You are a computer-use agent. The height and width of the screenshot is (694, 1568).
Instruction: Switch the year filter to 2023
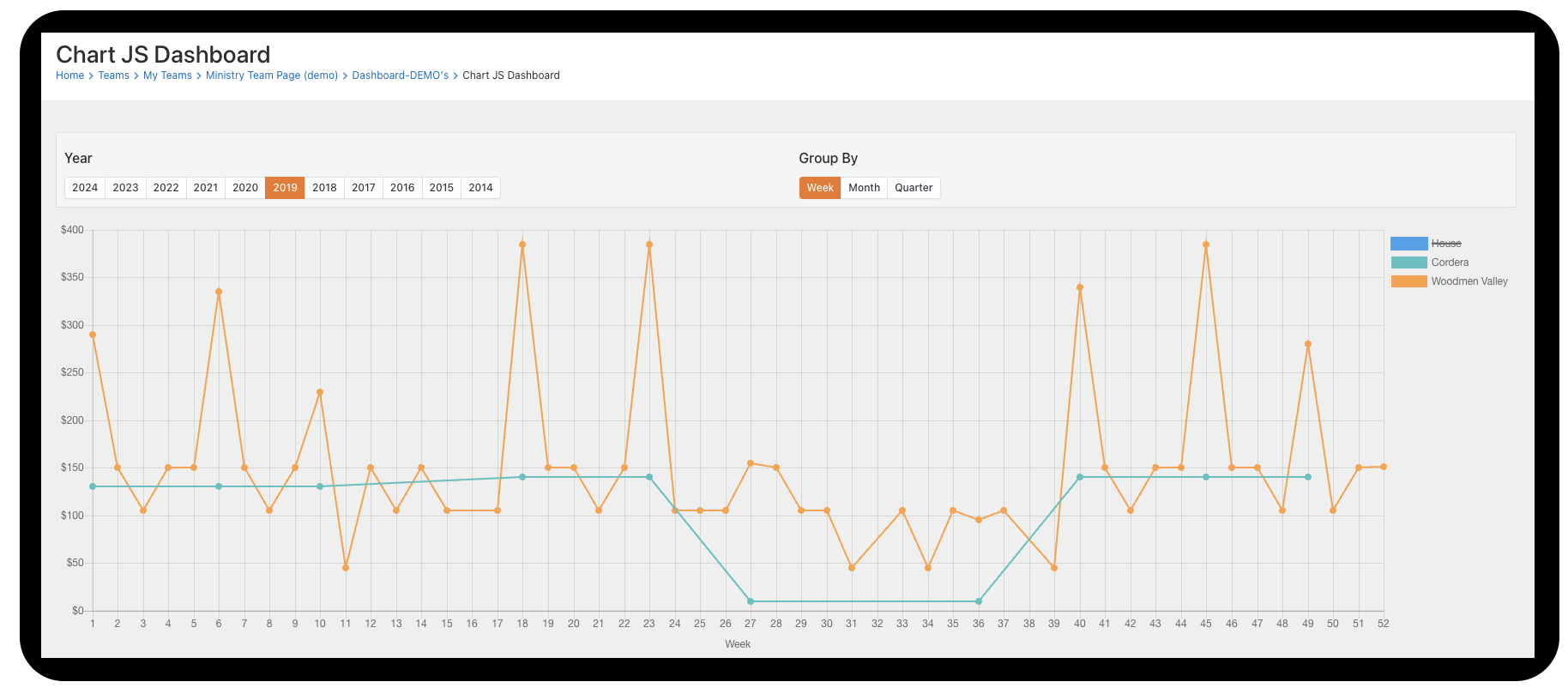coord(125,188)
